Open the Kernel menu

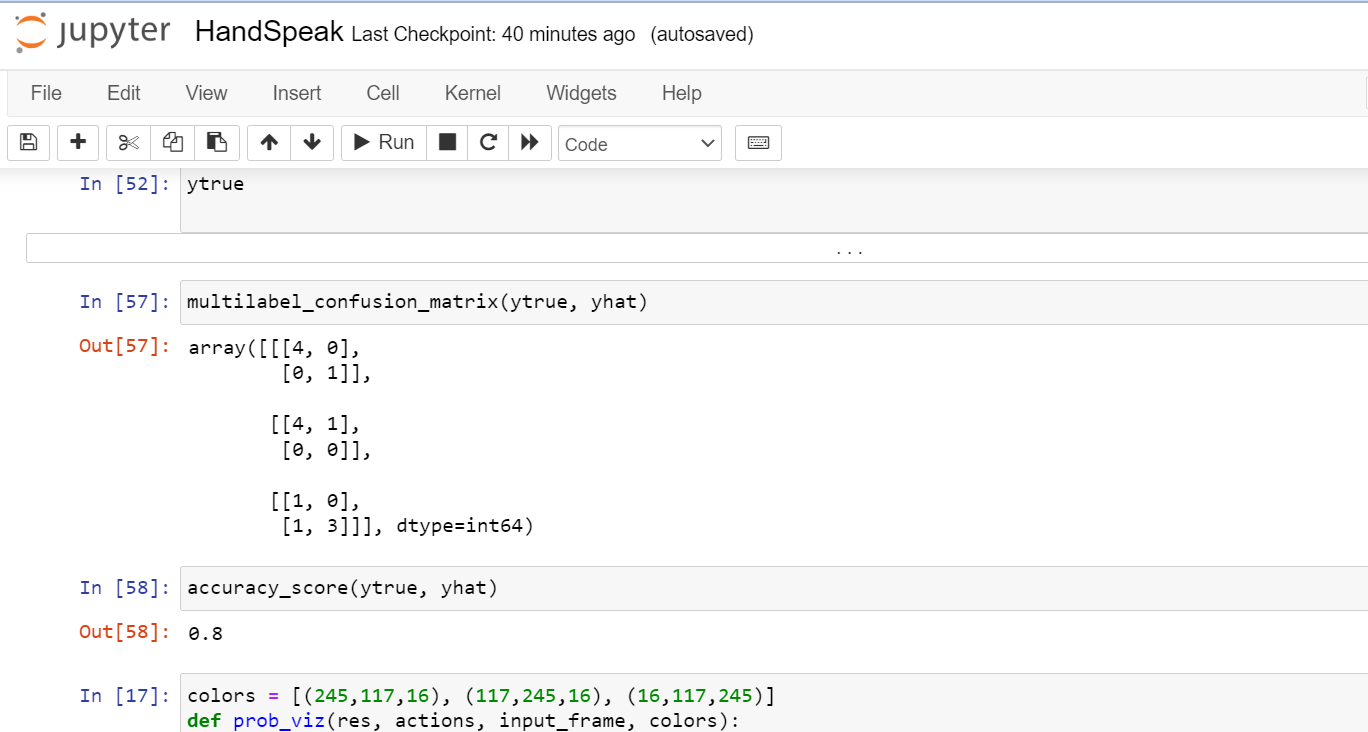click(x=472, y=93)
